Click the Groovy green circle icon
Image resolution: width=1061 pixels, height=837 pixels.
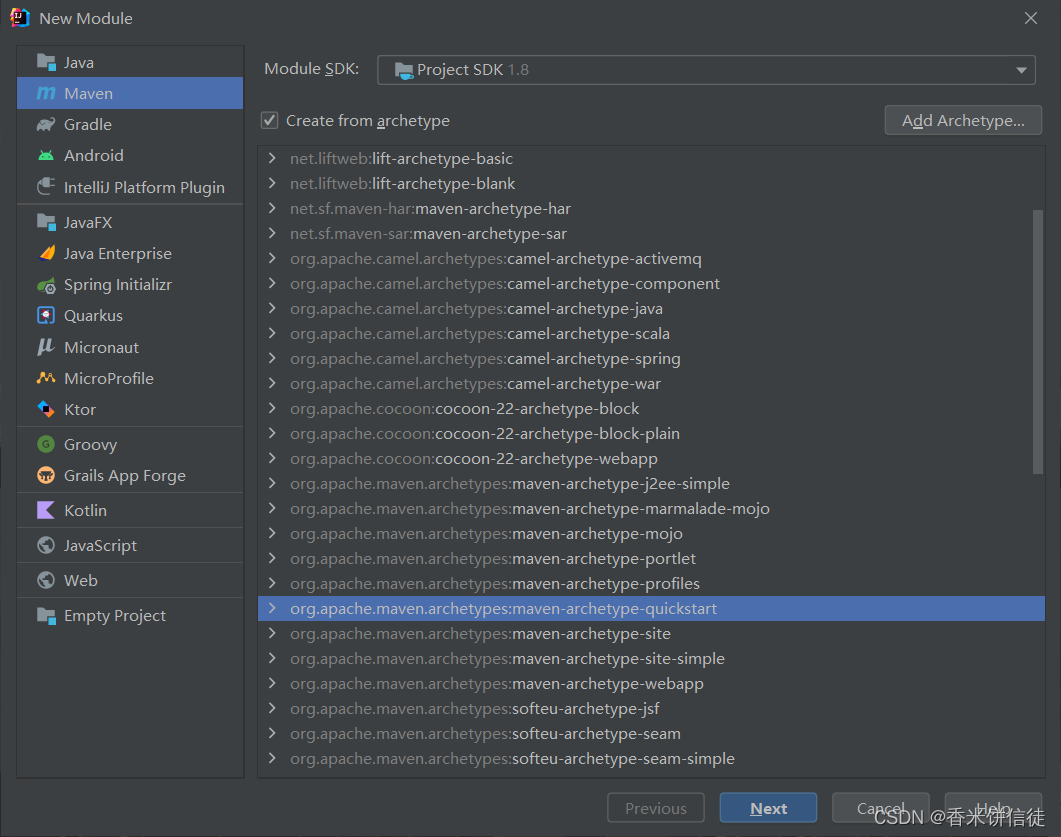click(46, 445)
